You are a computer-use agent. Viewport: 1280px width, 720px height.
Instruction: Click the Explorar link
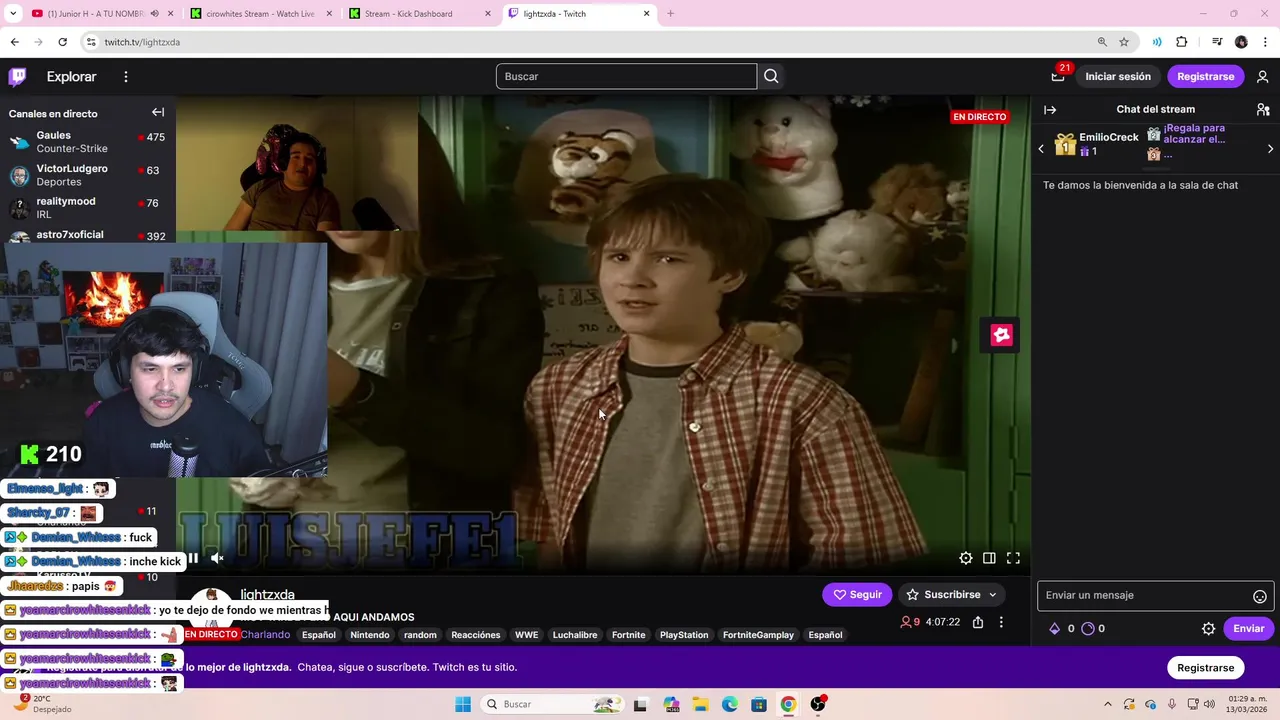coord(71,76)
